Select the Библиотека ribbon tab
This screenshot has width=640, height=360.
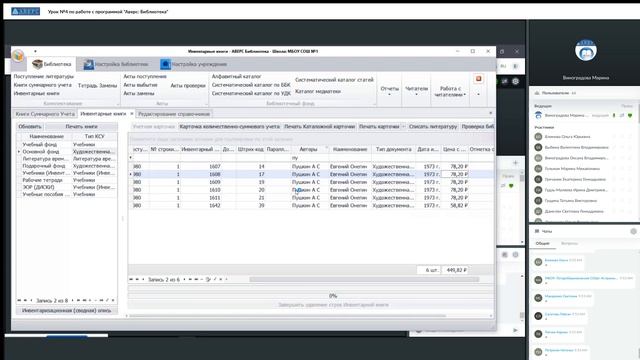pyautogui.click(x=52, y=64)
